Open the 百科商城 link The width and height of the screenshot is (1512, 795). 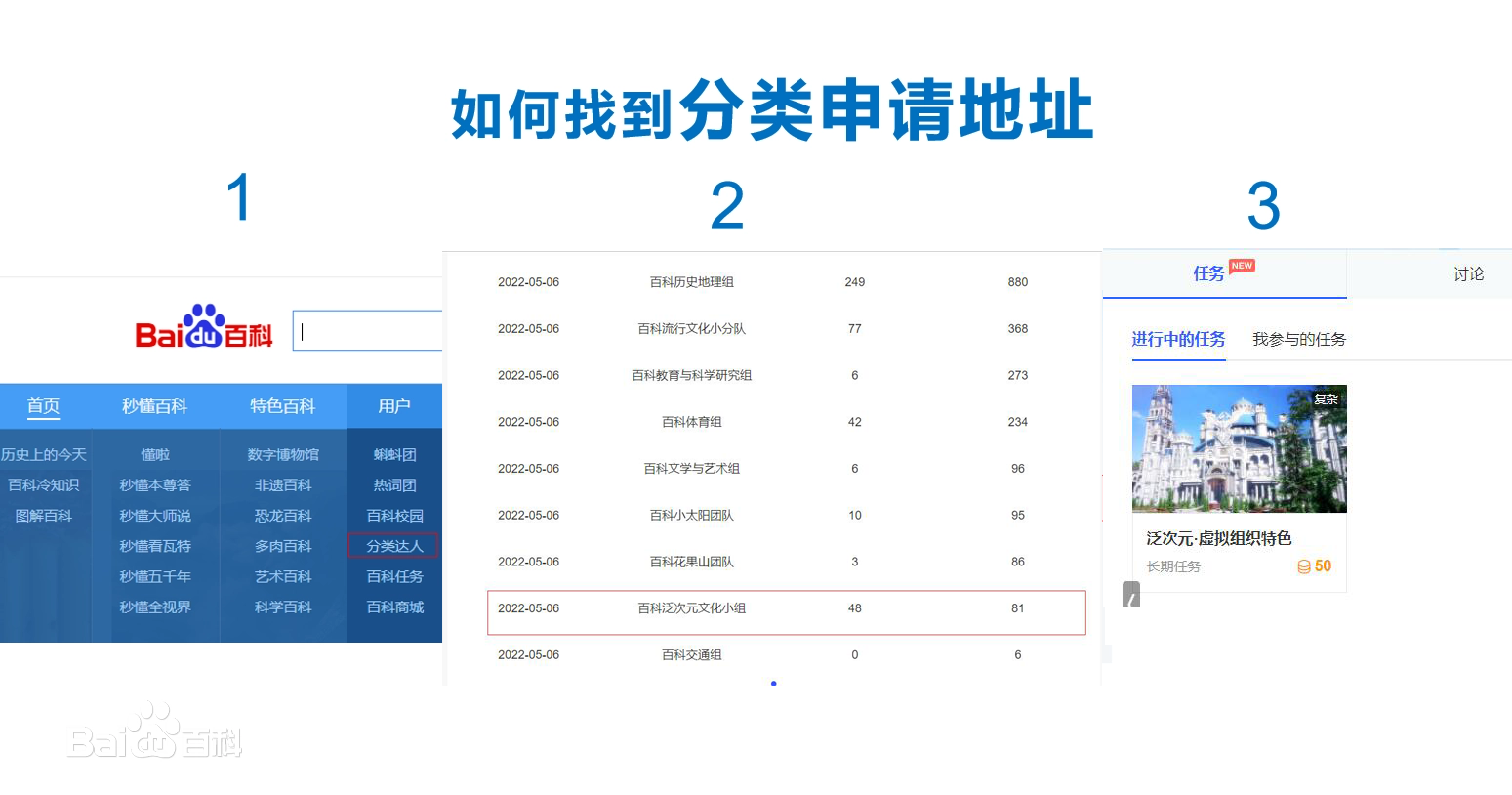coord(395,607)
